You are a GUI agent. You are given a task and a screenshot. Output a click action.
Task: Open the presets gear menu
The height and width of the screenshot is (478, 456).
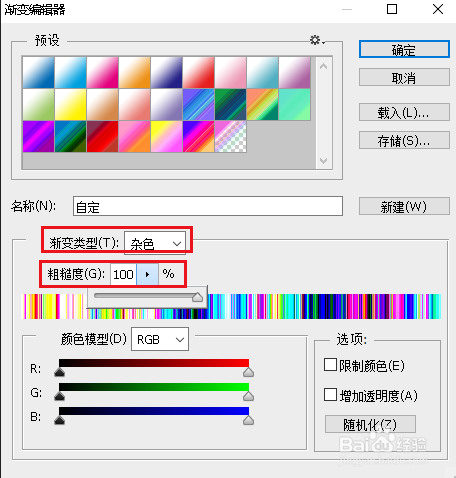pyautogui.click(x=317, y=40)
